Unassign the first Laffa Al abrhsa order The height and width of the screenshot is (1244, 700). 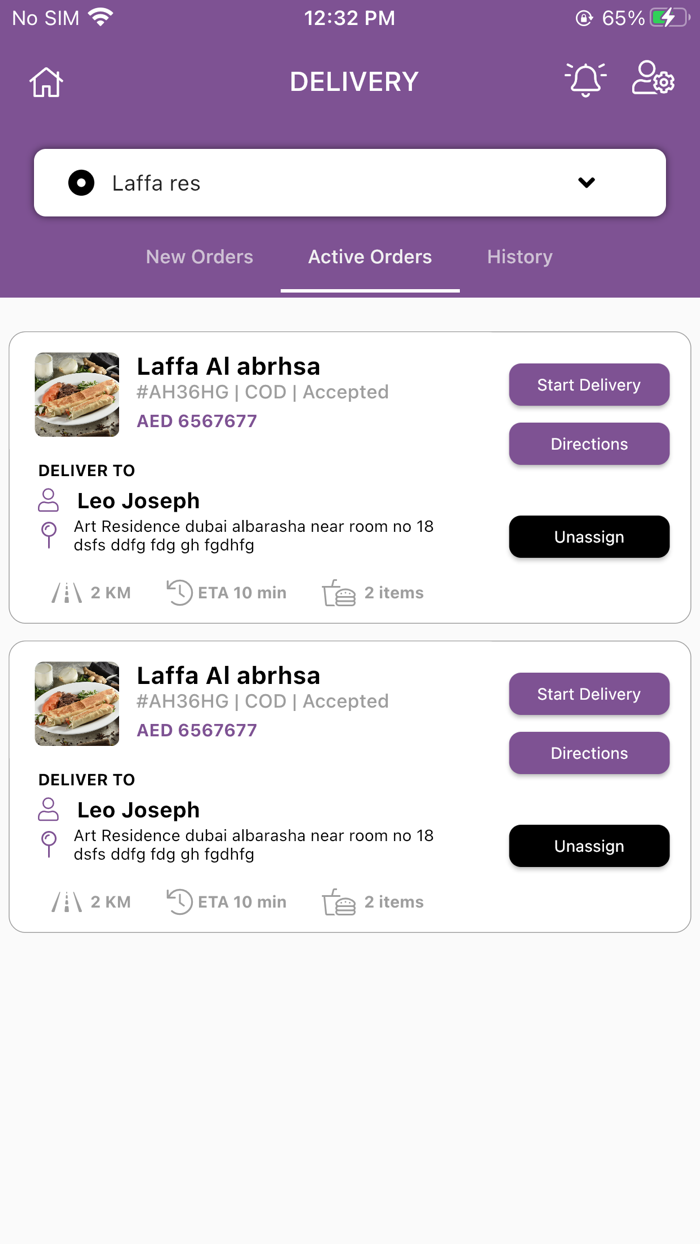pos(589,537)
